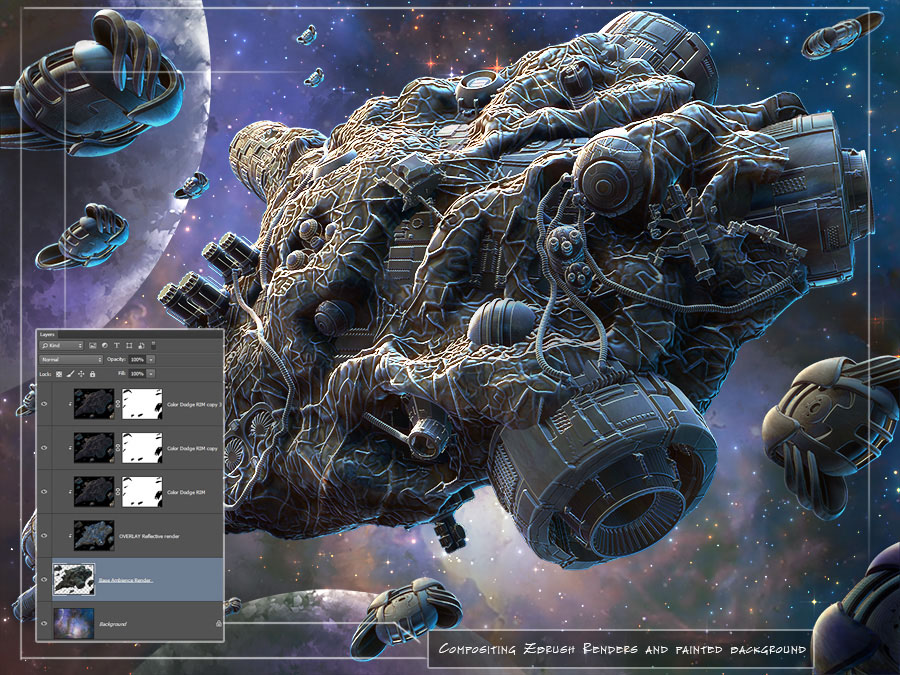Image resolution: width=900 pixels, height=675 pixels.
Task: Click layer name 'Background'
Action: click(x=112, y=624)
